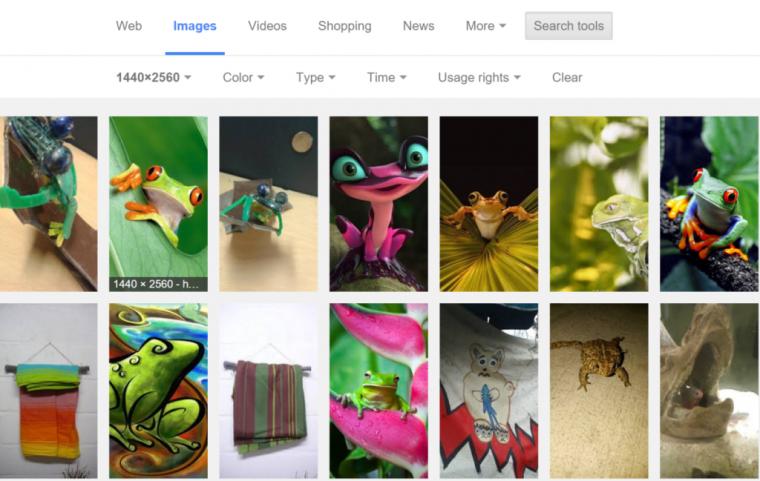Expand the Time filter dropdown
This screenshot has height=481, width=760.
click(386, 78)
